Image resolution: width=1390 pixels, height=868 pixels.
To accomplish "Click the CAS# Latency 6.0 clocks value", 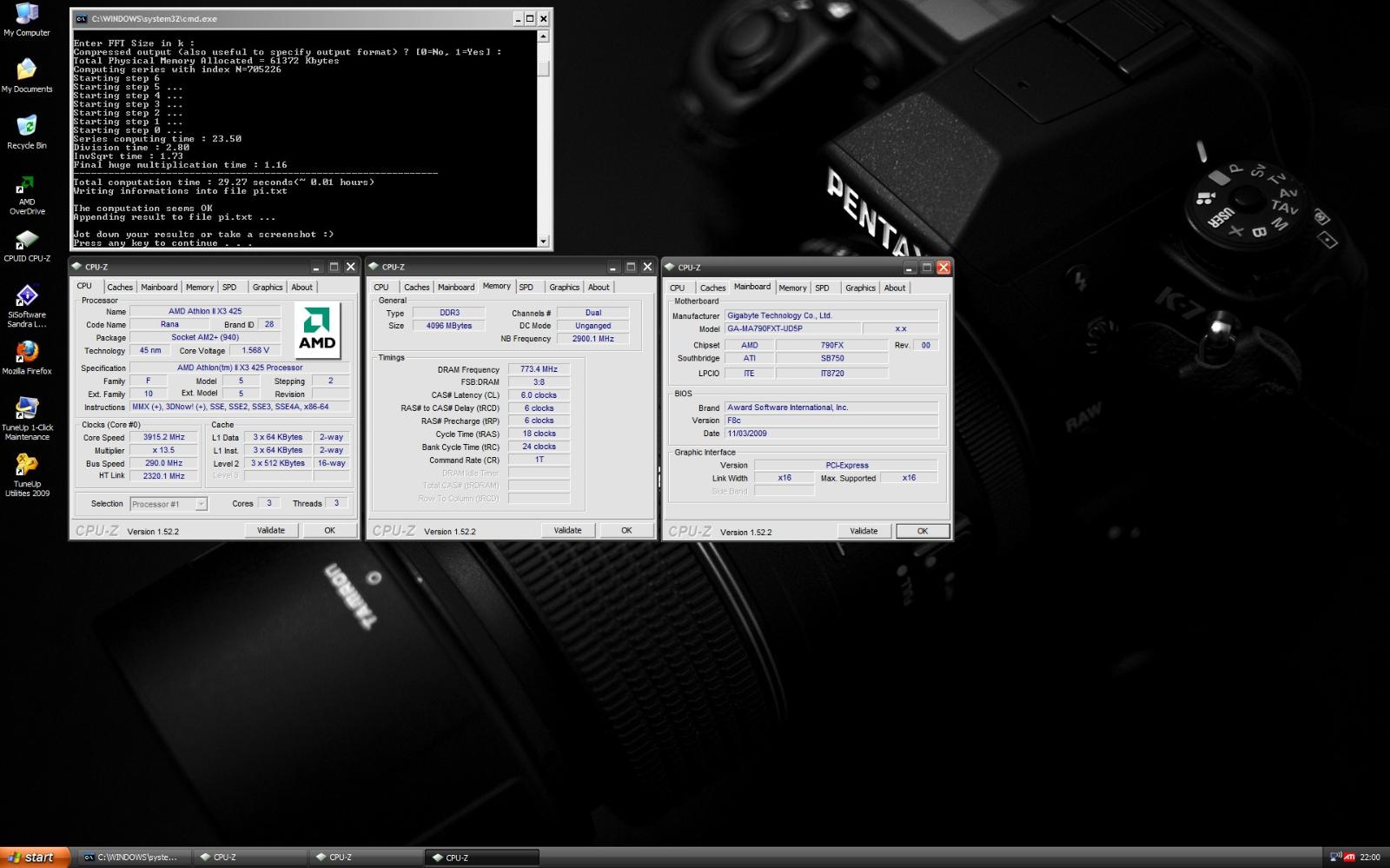I will (539, 395).
